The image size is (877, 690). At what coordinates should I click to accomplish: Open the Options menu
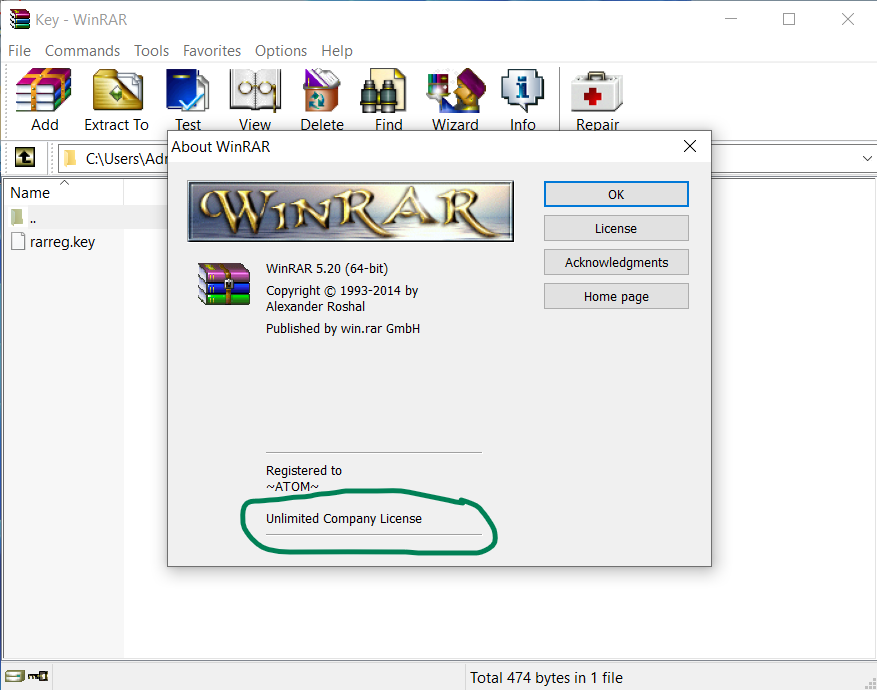(281, 51)
